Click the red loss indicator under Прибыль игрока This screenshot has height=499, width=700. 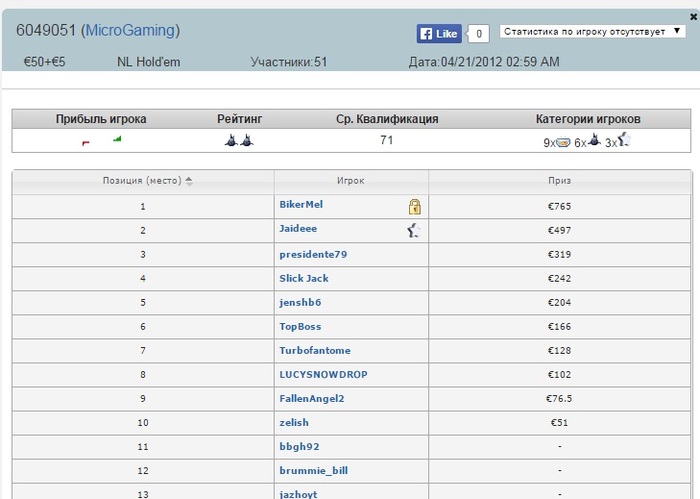click(x=86, y=143)
